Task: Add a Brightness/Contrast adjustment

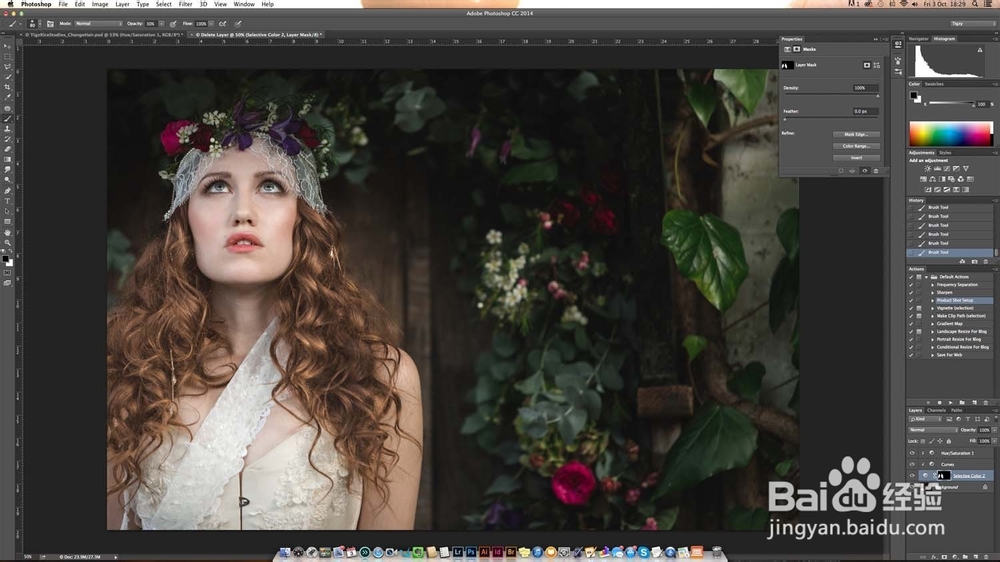Action: pos(928,168)
